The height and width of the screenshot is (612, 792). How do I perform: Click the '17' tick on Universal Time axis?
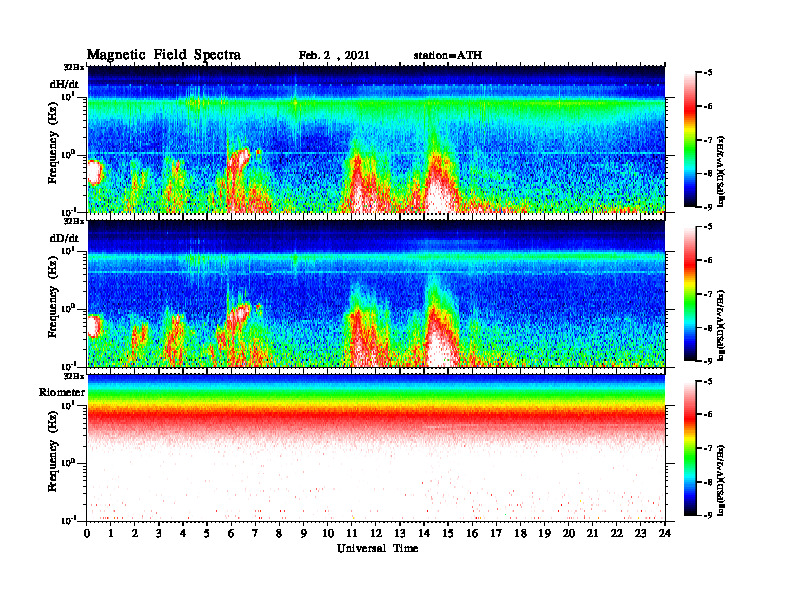[x=496, y=533]
